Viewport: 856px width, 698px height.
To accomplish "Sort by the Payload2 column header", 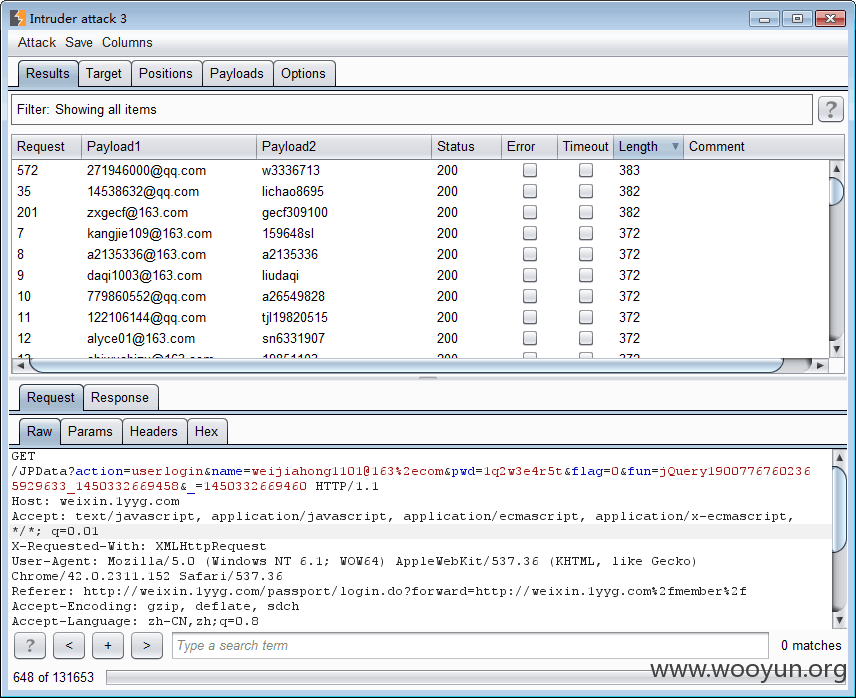I will coord(343,147).
